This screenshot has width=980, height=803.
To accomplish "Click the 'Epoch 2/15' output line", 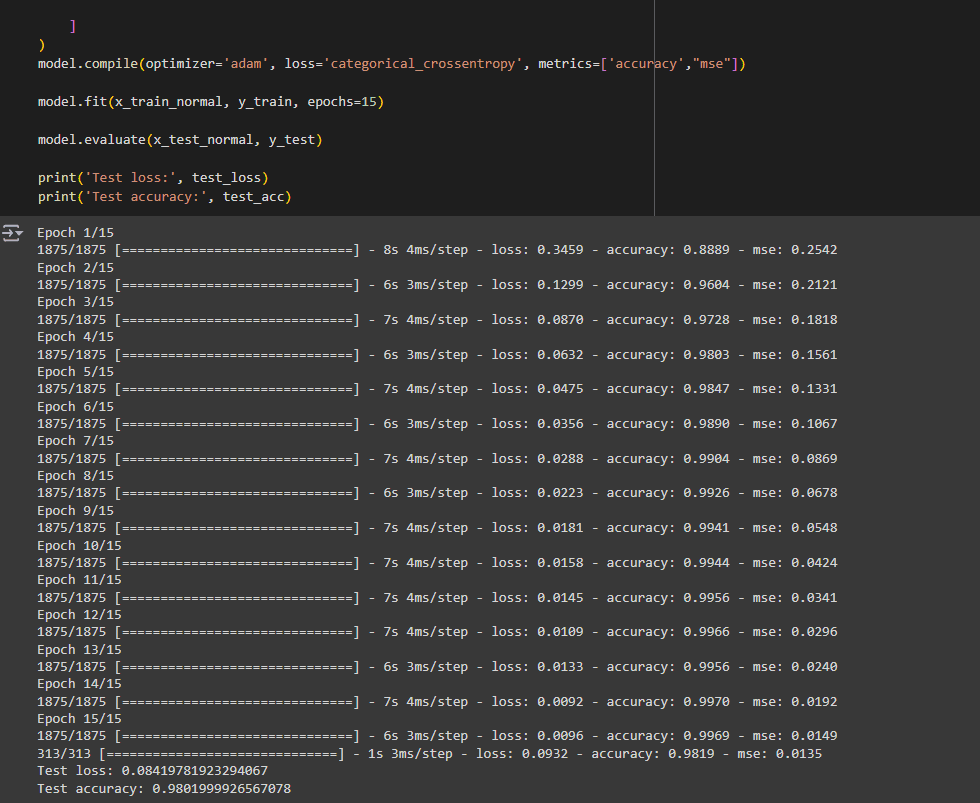I will click(x=76, y=267).
